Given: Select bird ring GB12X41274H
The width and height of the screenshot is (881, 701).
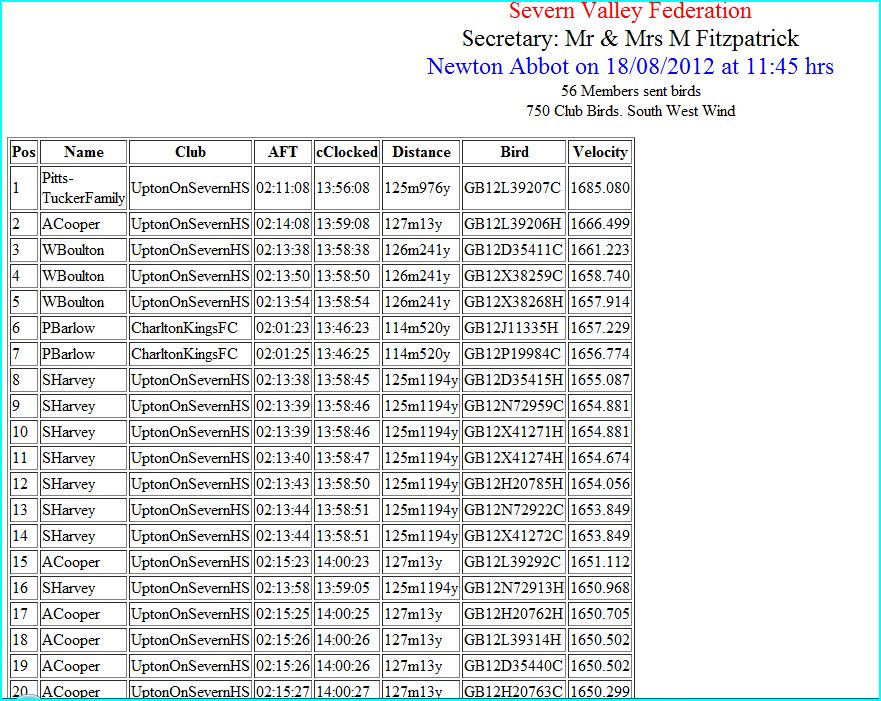Looking at the screenshot, I should coord(514,458).
